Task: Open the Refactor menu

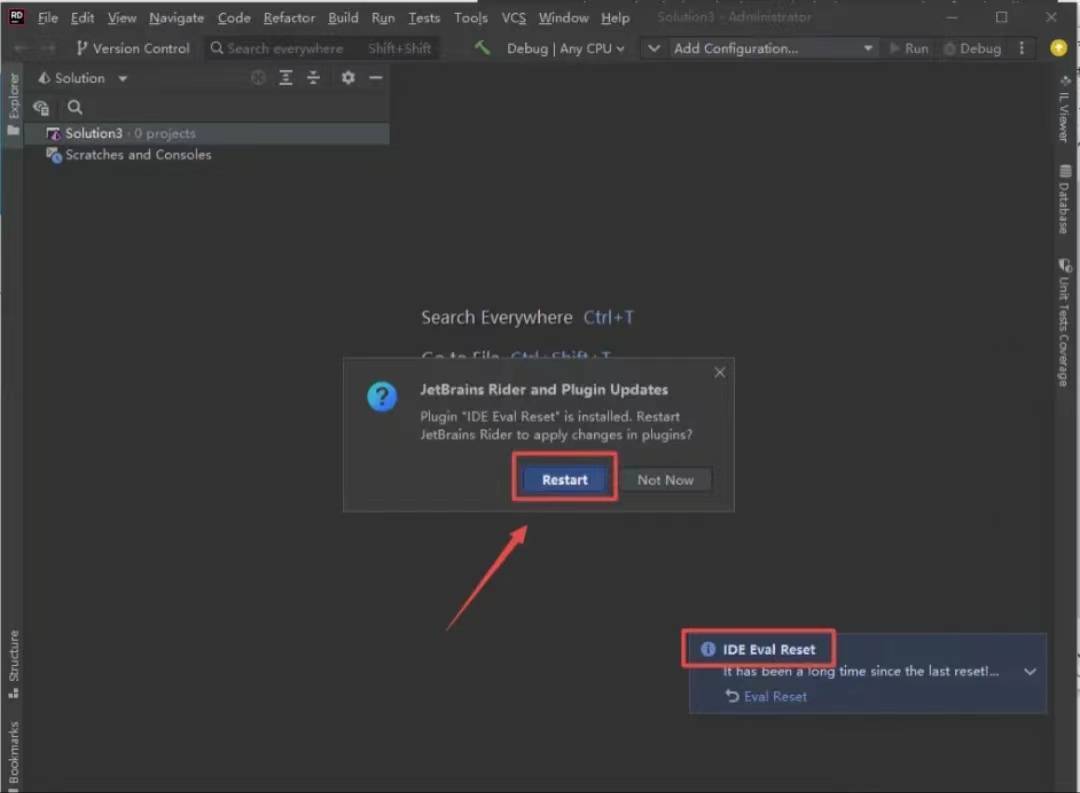Action: tap(289, 18)
